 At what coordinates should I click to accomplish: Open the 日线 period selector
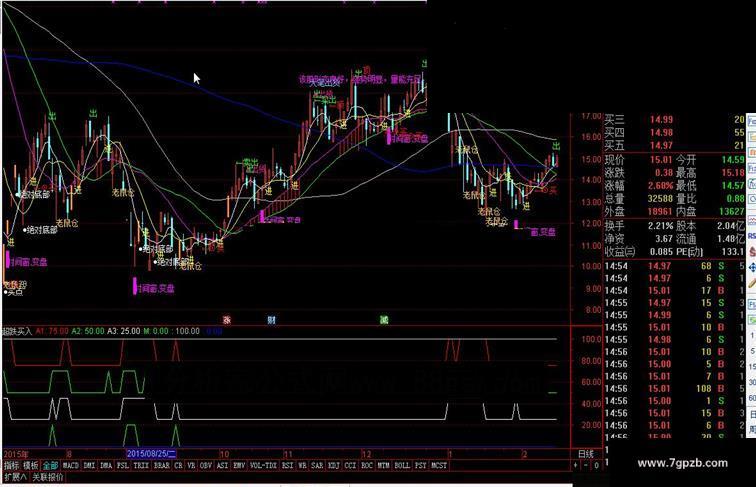pyautogui.click(x=586, y=454)
